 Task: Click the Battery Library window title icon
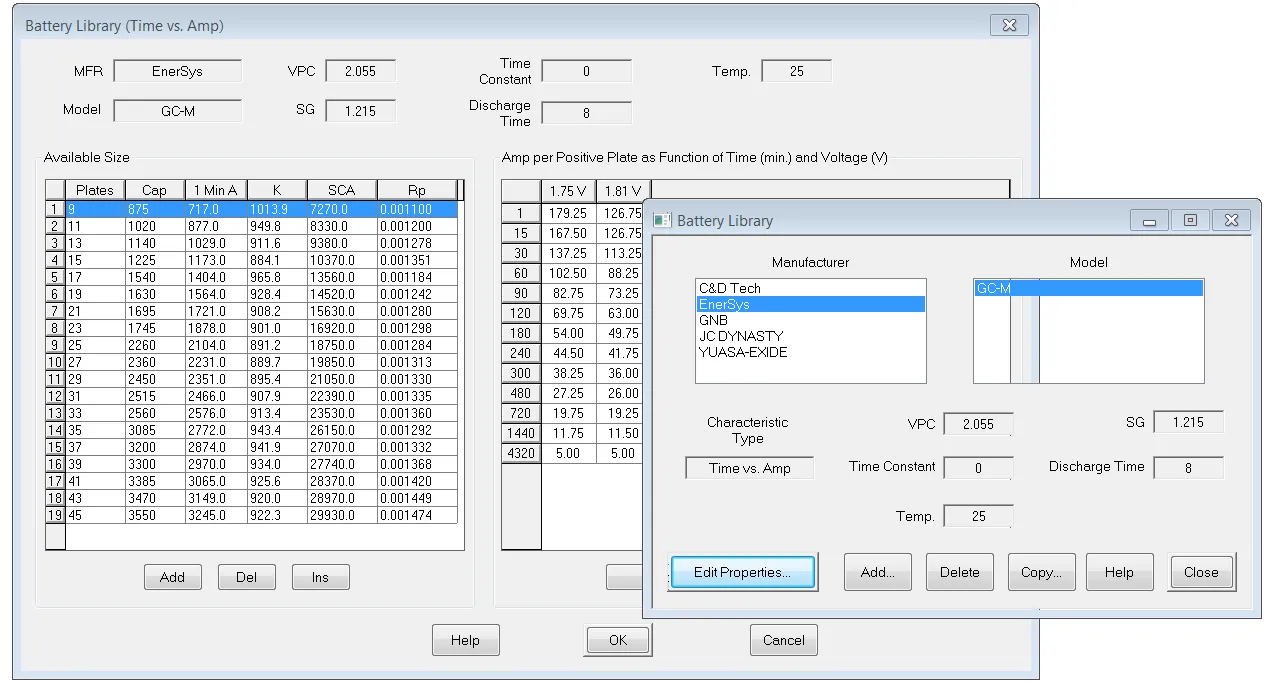662,220
